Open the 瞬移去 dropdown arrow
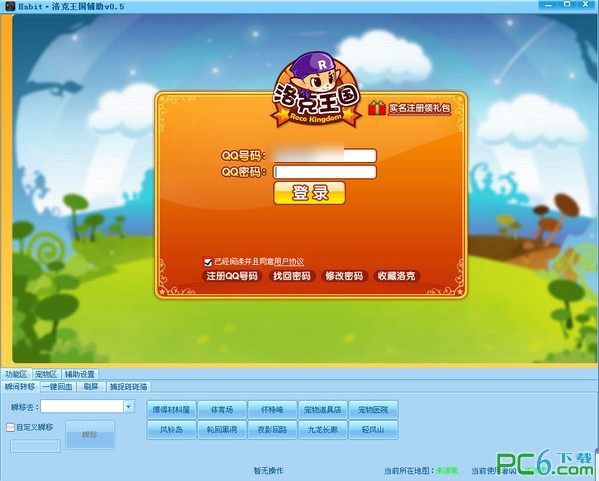The width and height of the screenshot is (599, 481). (x=129, y=407)
